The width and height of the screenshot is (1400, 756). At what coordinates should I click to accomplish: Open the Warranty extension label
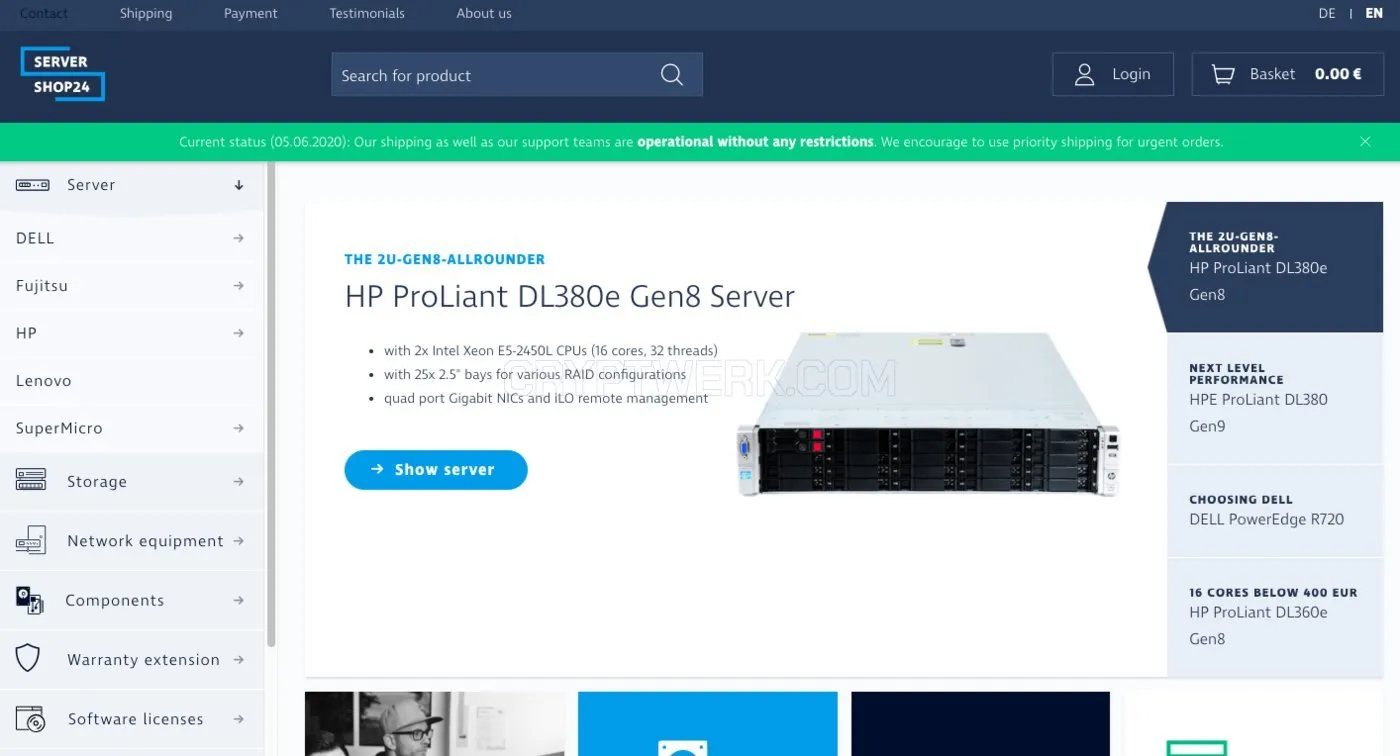tap(143, 660)
